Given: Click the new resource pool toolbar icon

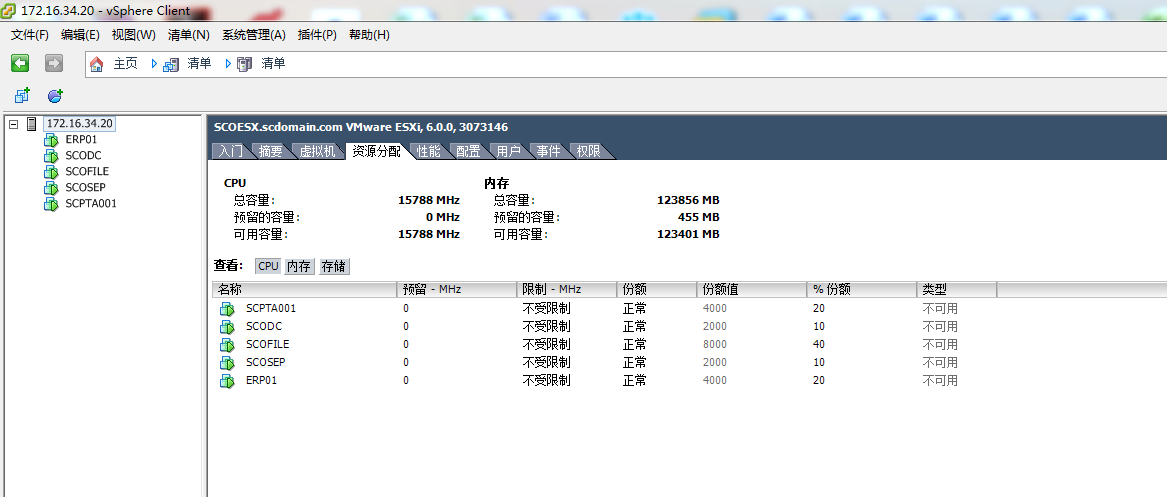Looking at the screenshot, I should (55, 96).
